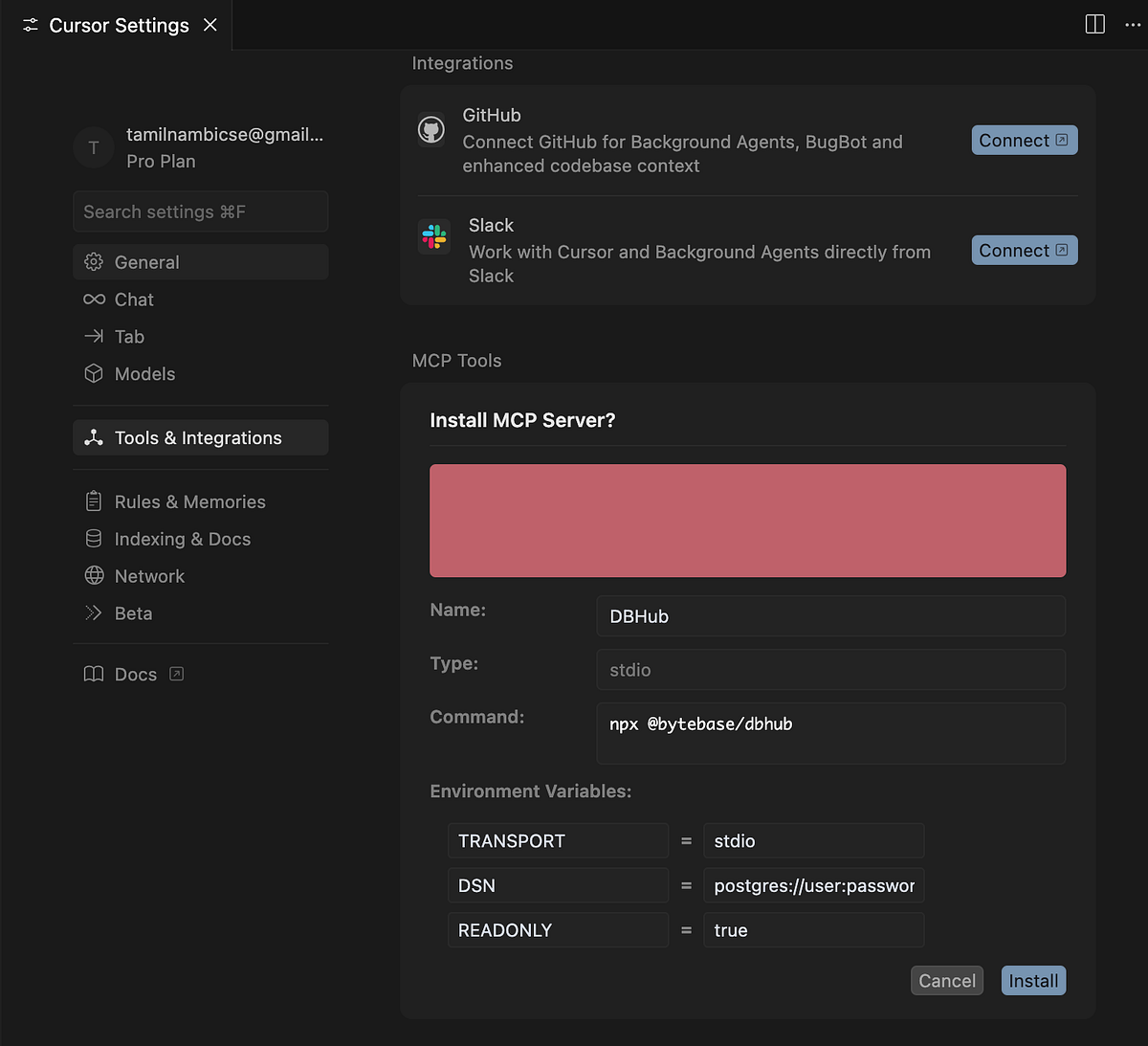1148x1046 pixels.
Task: Click the Rules & Memories clipboard icon
Action: 94,501
